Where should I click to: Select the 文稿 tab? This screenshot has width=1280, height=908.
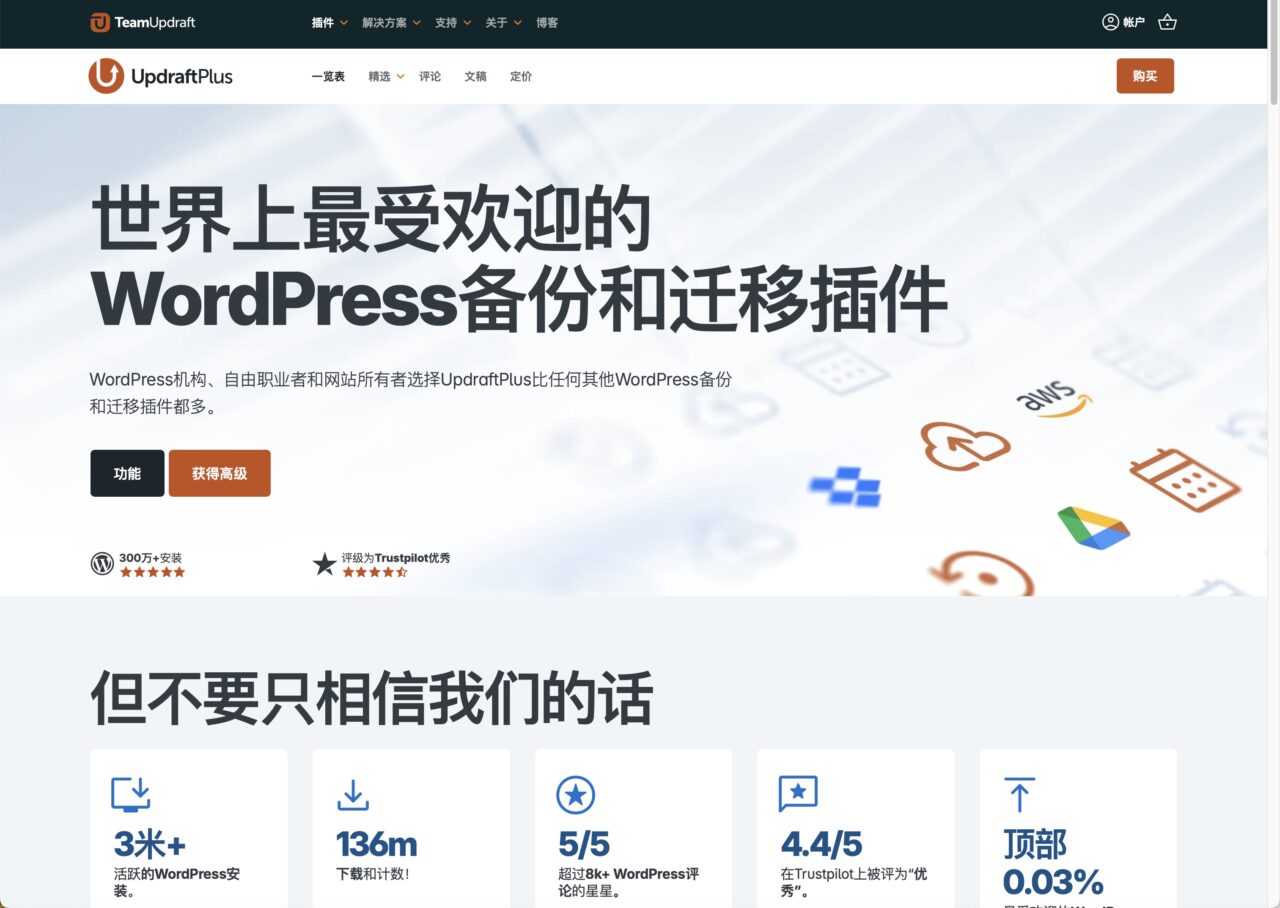[475, 76]
